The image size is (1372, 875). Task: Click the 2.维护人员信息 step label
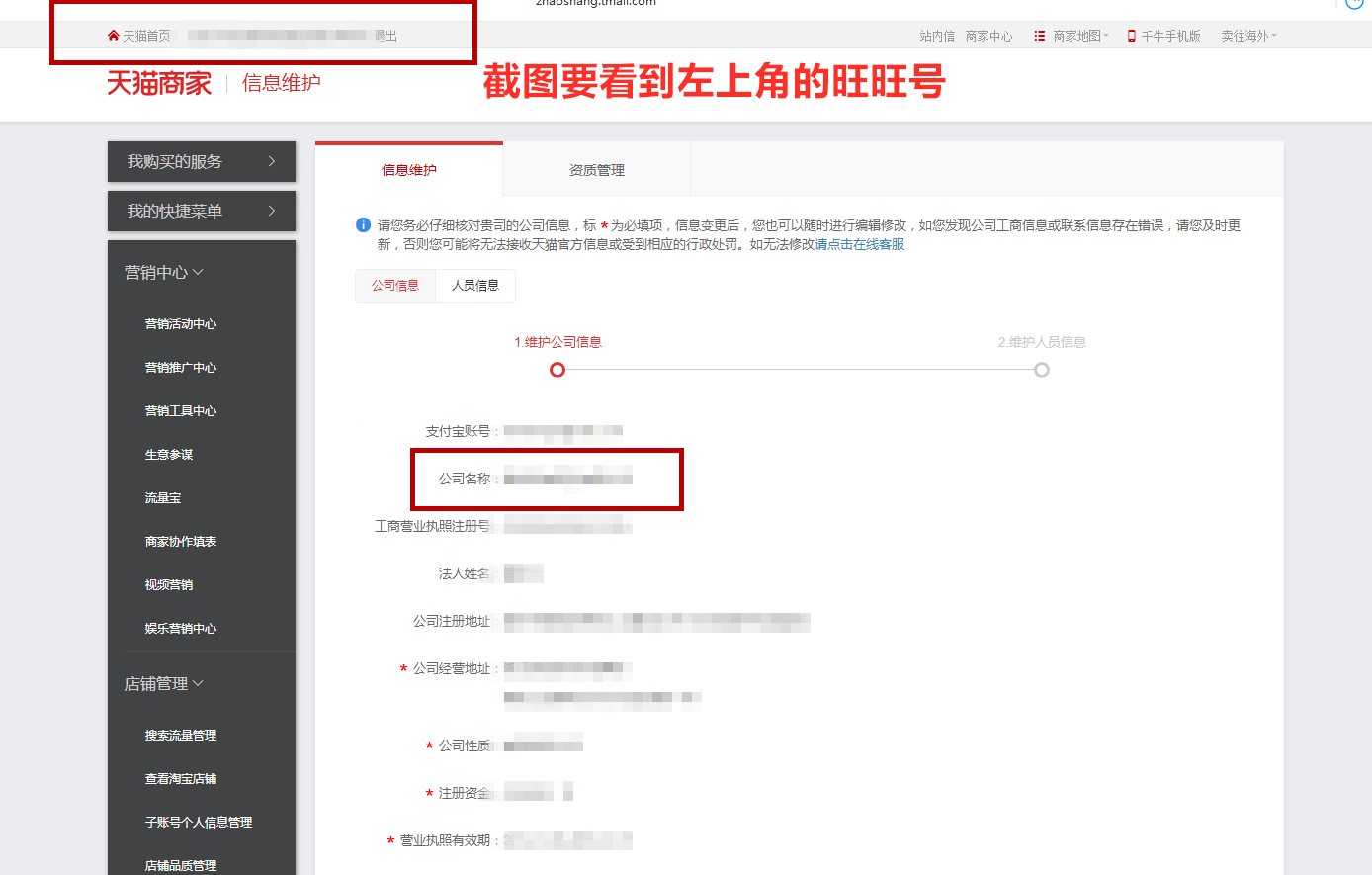pyautogui.click(x=1042, y=342)
